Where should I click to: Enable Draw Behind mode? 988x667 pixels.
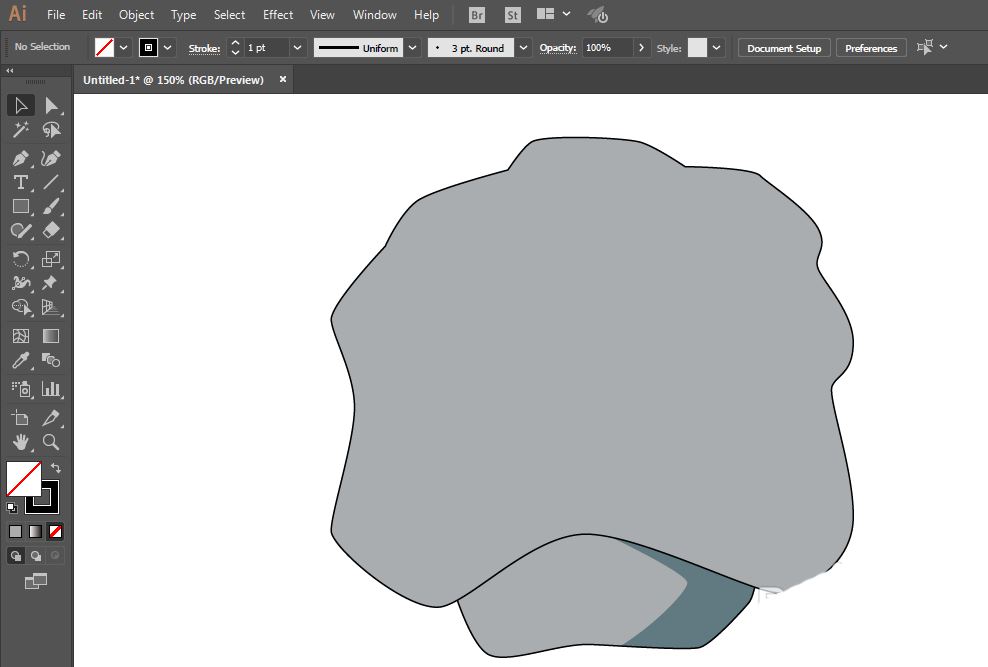[x=36, y=555]
